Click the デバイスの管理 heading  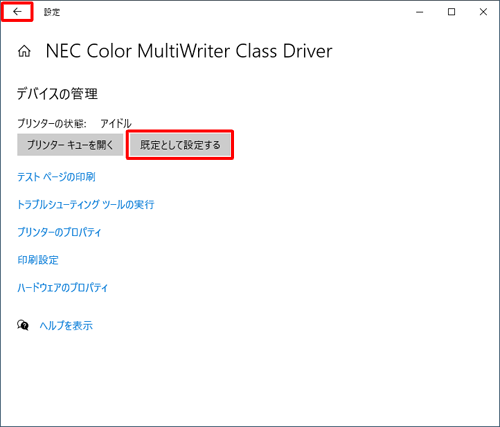(x=57, y=94)
